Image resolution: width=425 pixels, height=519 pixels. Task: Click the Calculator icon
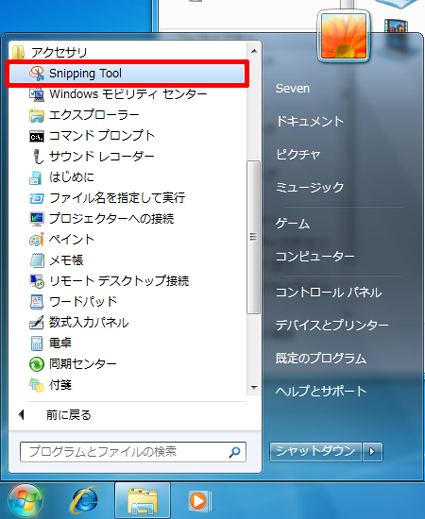[x=37, y=343]
